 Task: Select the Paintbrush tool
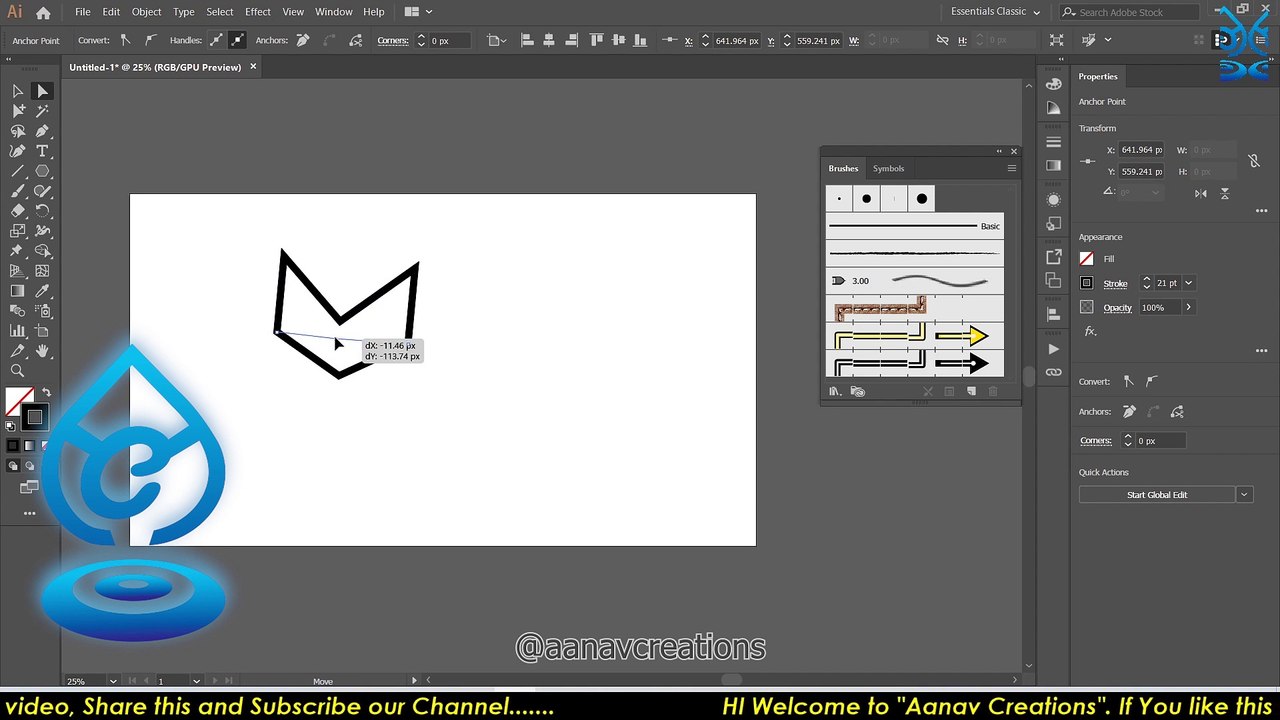click(17, 191)
